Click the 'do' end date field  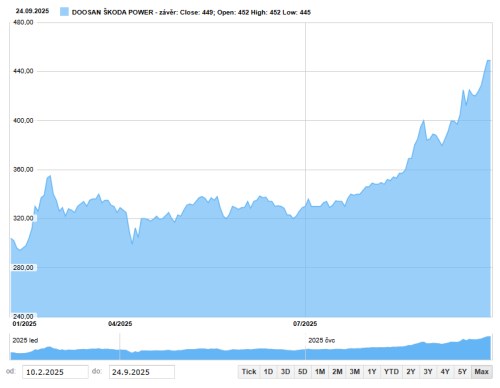[142, 372]
